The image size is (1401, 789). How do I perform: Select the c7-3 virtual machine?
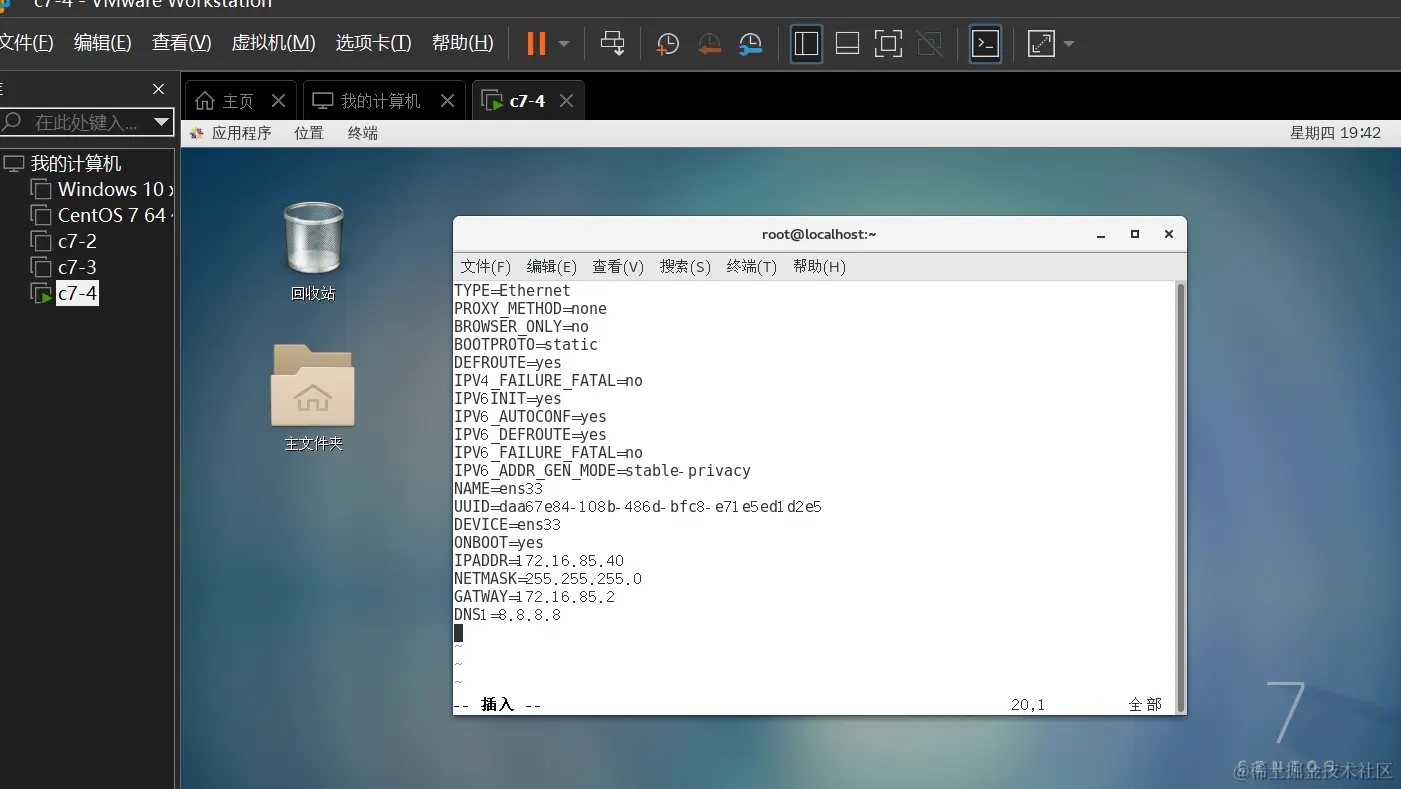64,267
